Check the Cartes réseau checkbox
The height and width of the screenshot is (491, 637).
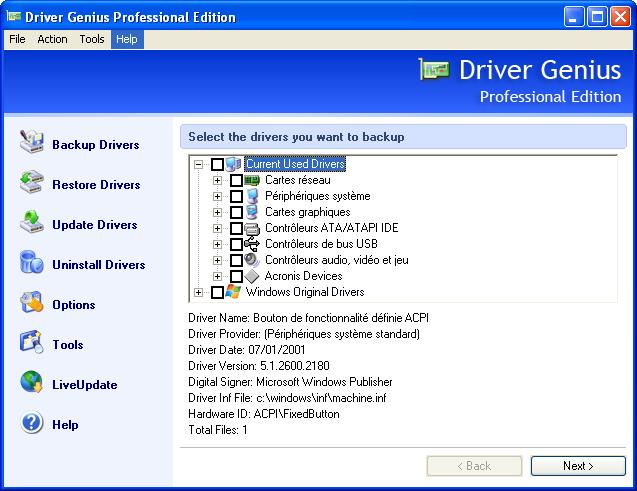(236, 180)
